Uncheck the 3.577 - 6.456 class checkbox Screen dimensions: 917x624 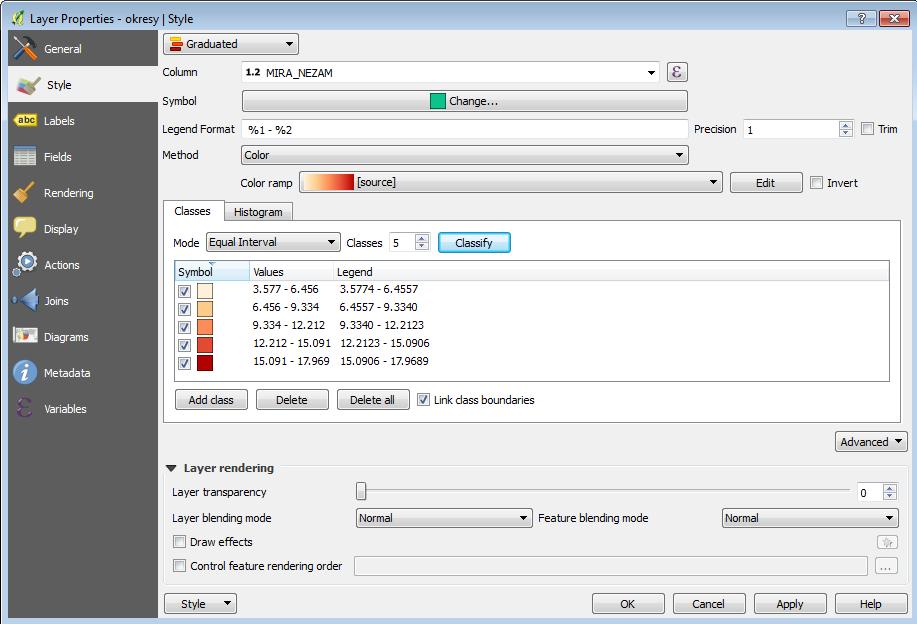(x=184, y=291)
